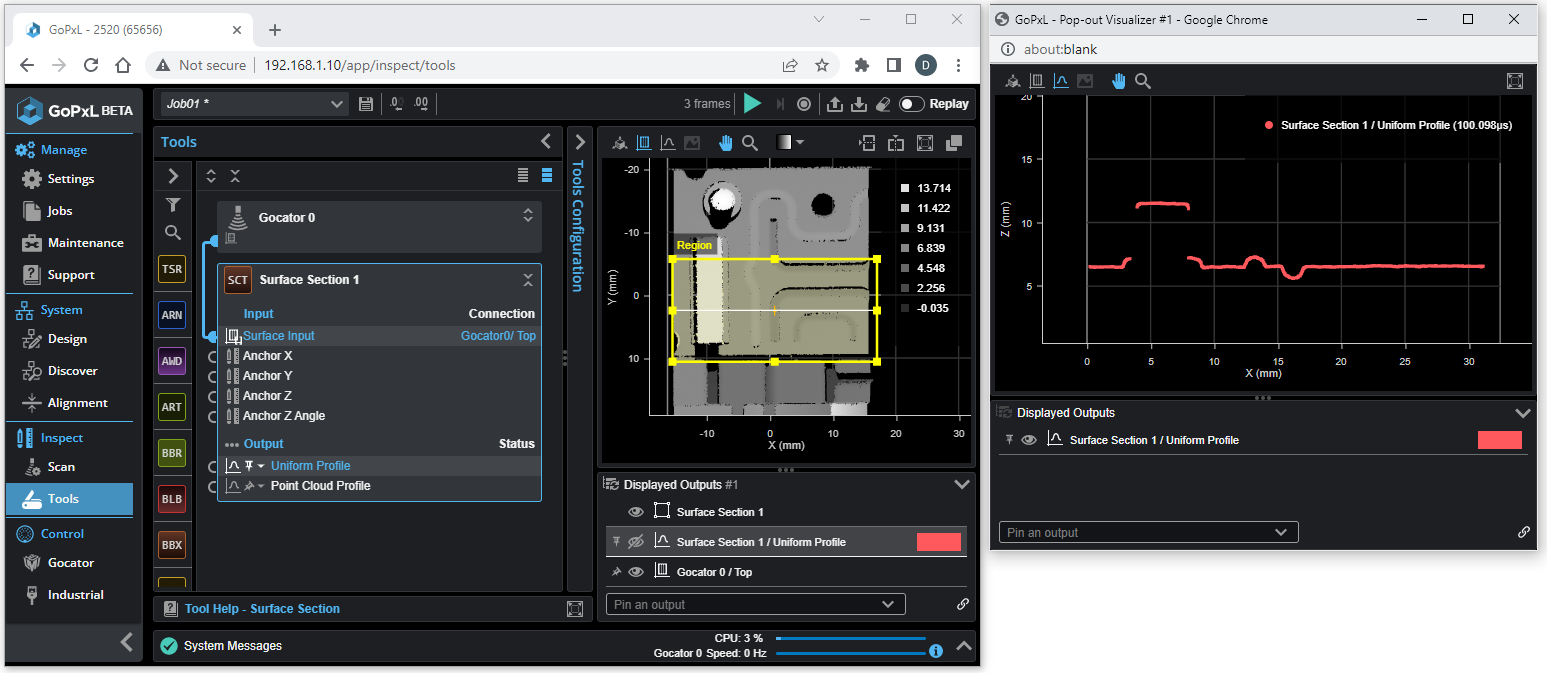
Task: Click the Tool Help - Surface Section link
Action: pyautogui.click(x=262, y=609)
